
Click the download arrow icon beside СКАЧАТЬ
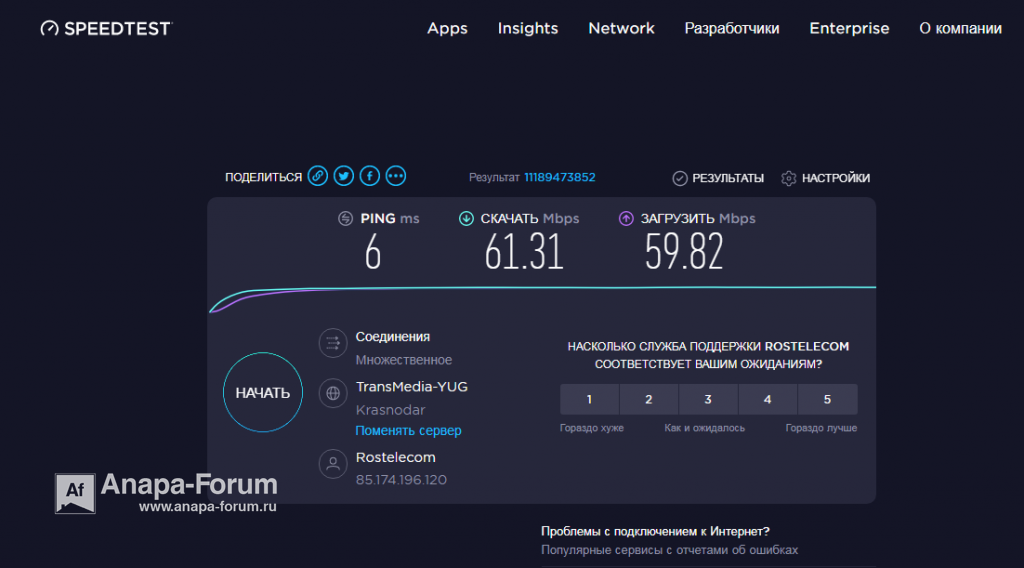point(466,219)
